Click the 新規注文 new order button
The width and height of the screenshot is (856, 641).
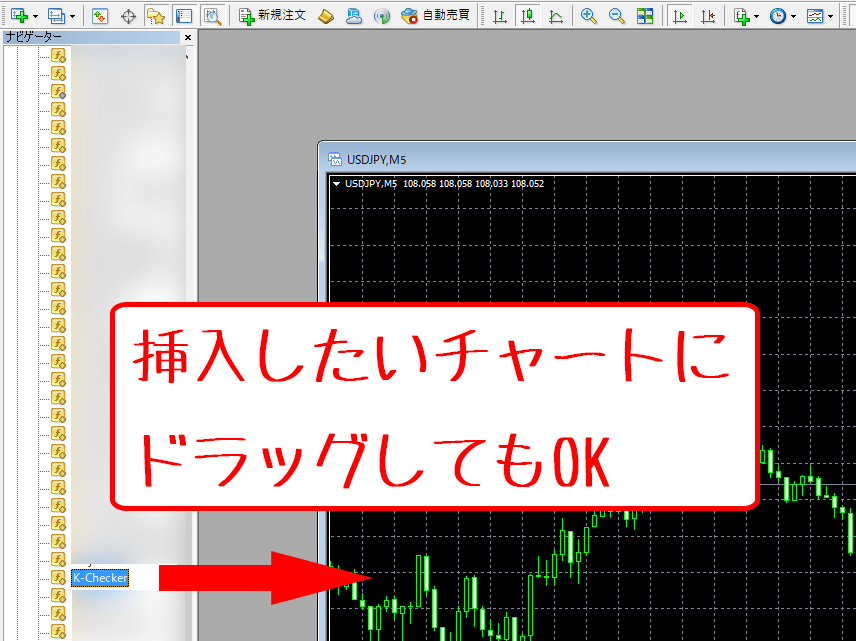[272, 16]
